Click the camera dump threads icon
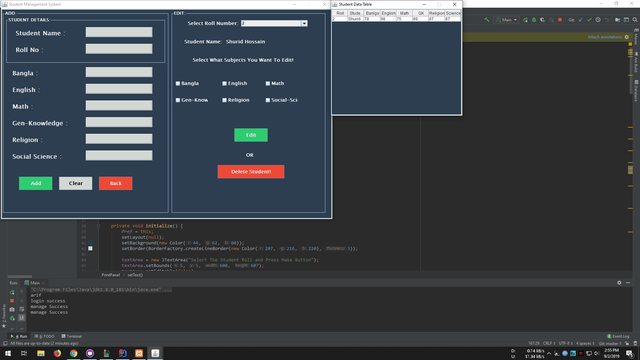This screenshot has height=360, width=640. coord(12,309)
